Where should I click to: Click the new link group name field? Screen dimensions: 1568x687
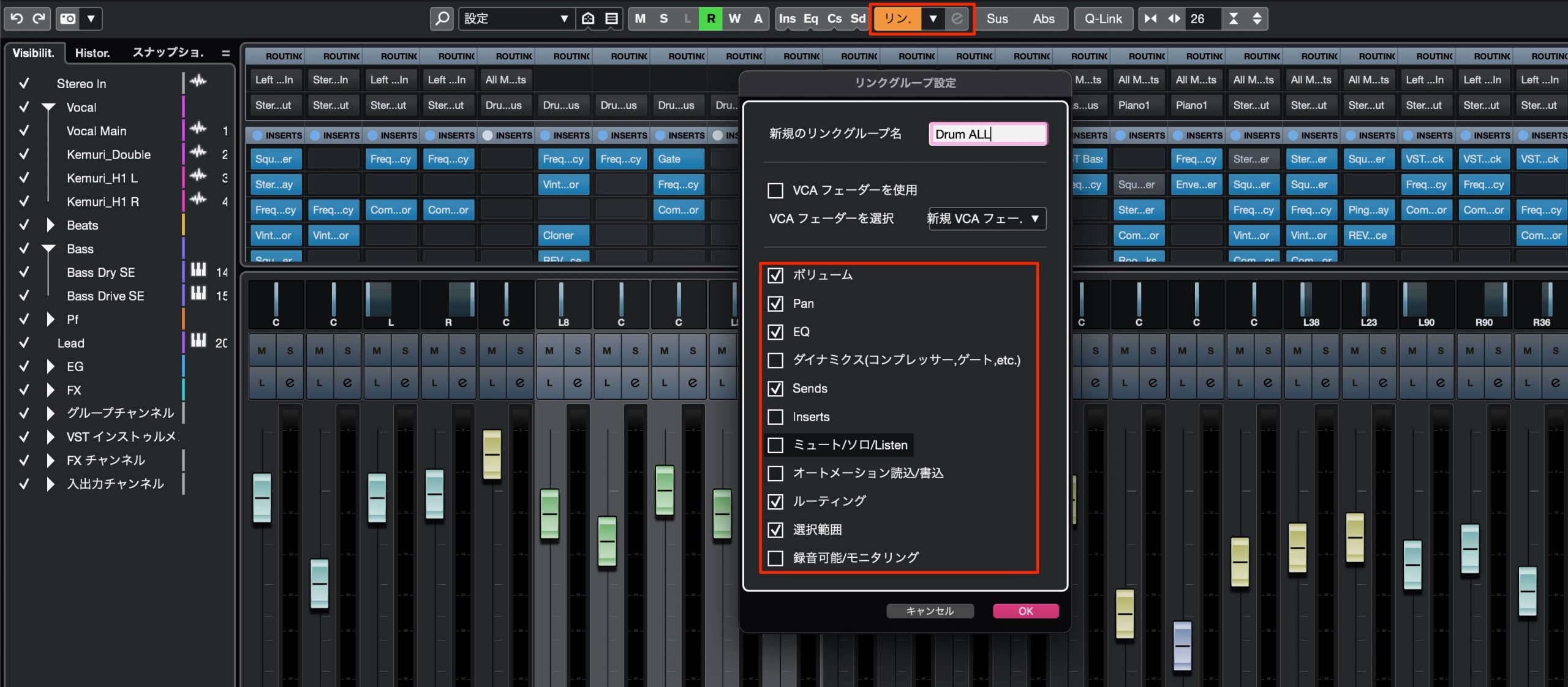988,134
